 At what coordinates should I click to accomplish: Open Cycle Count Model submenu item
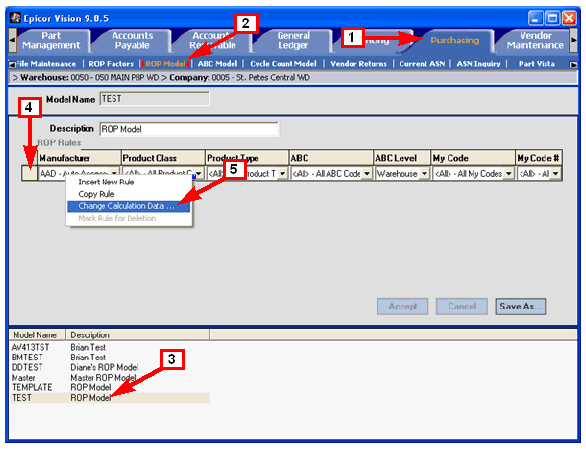coord(283,64)
